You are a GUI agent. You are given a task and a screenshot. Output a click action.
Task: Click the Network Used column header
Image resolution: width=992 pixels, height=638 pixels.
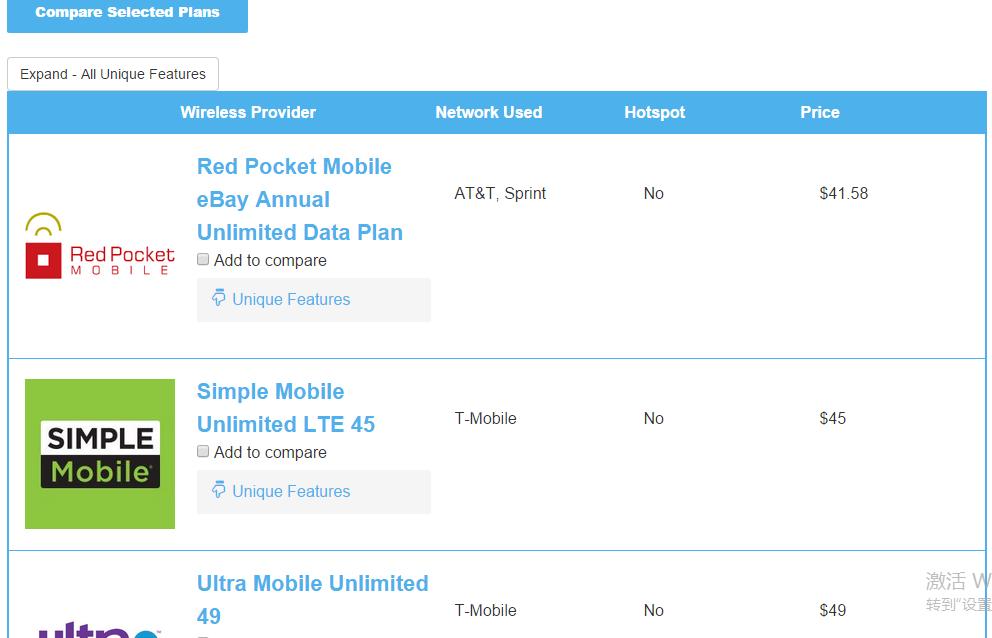click(x=488, y=112)
